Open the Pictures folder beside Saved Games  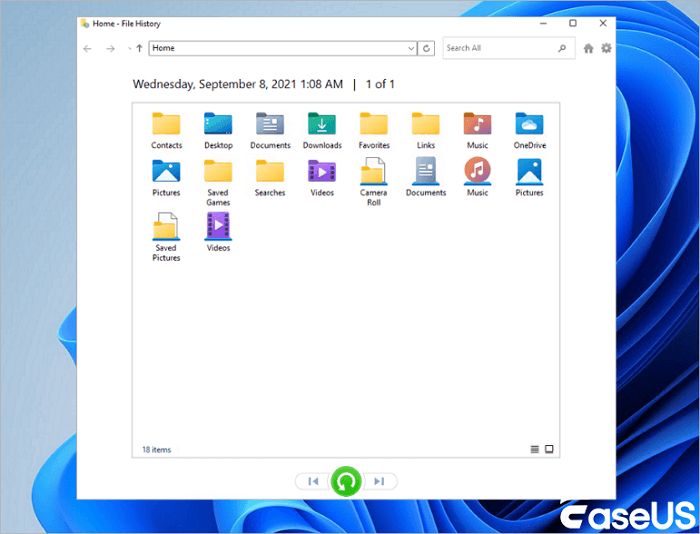click(x=166, y=178)
